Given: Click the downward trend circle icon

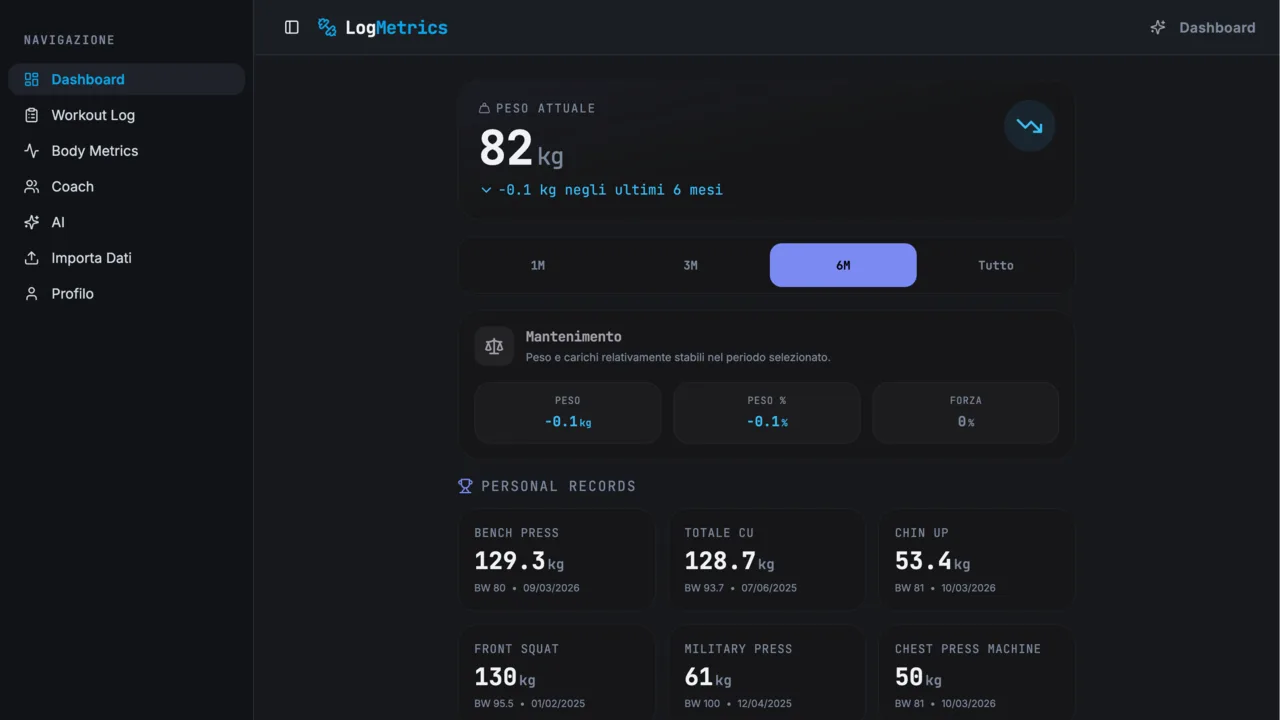Looking at the screenshot, I should (1029, 126).
